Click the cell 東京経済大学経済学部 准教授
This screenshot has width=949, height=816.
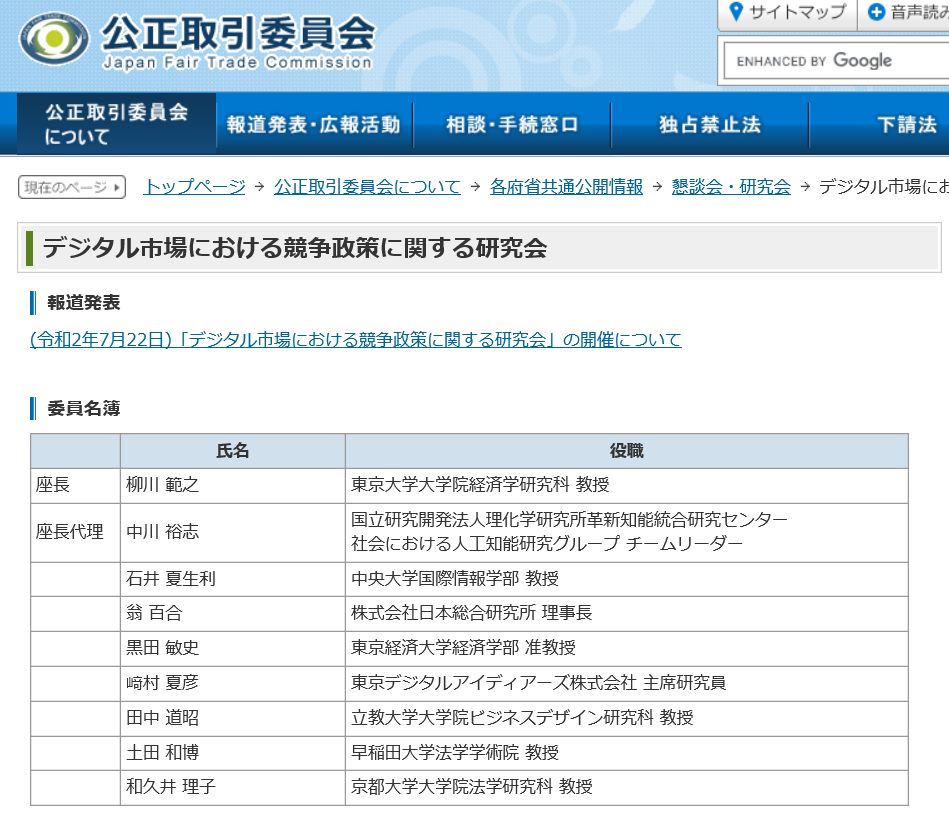pos(626,649)
